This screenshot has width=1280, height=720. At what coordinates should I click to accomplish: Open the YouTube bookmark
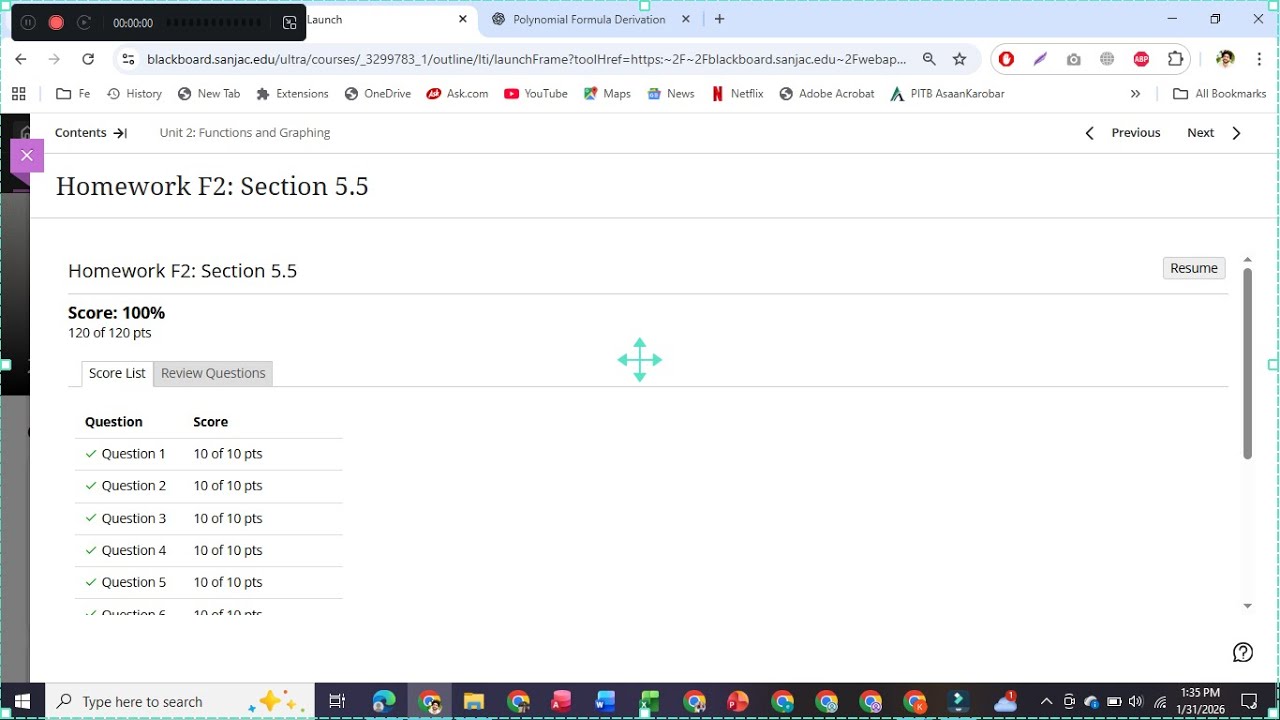tap(535, 93)
